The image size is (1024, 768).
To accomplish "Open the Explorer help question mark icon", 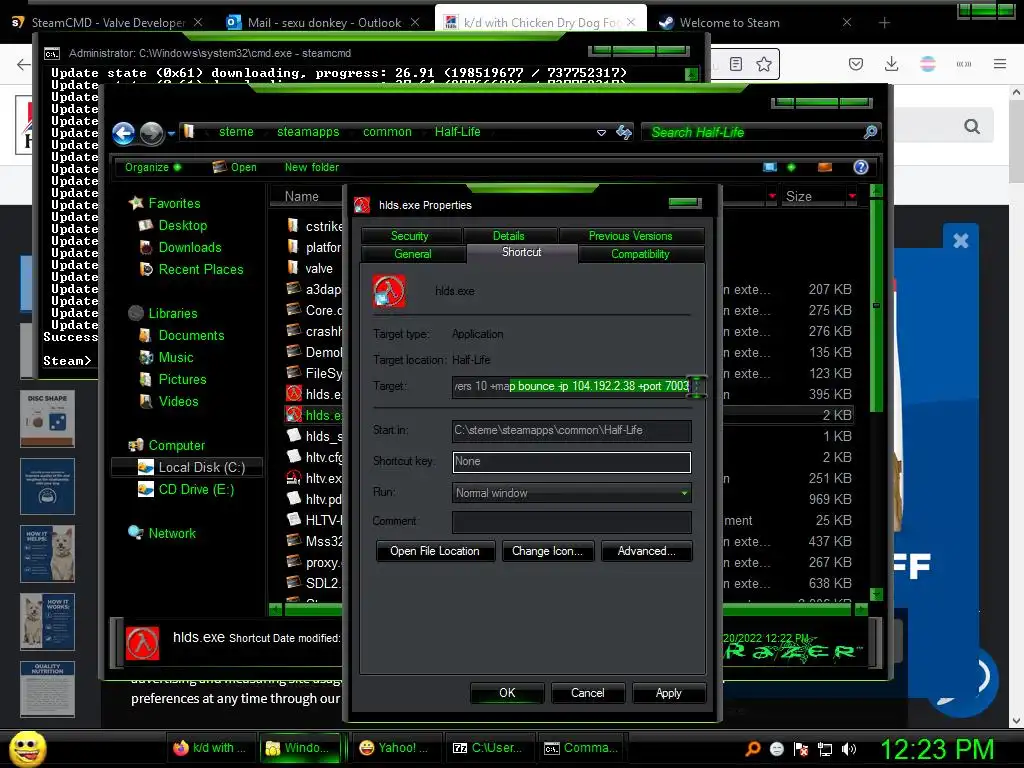I will point(861,167).
